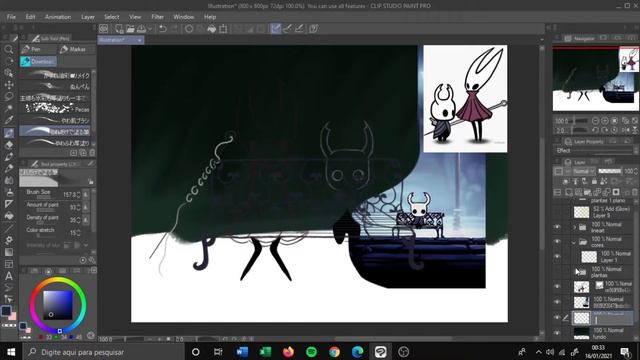Image resolution: width=640 pixels, height=360 pixels.
Task: Toggle visibility of the selected layer
Action: (x=557, y=318)
